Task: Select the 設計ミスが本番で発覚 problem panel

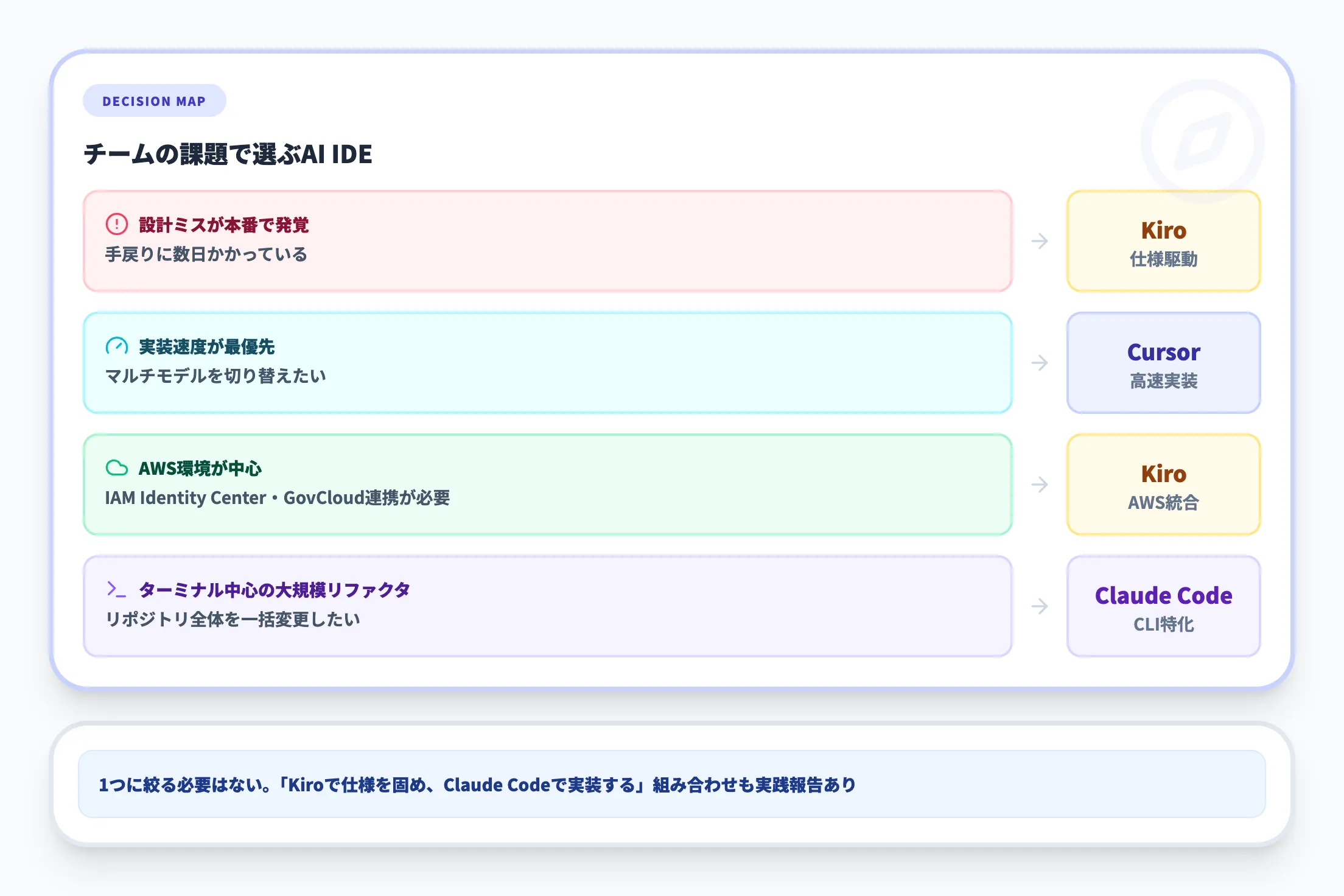Action: (548, 241)
